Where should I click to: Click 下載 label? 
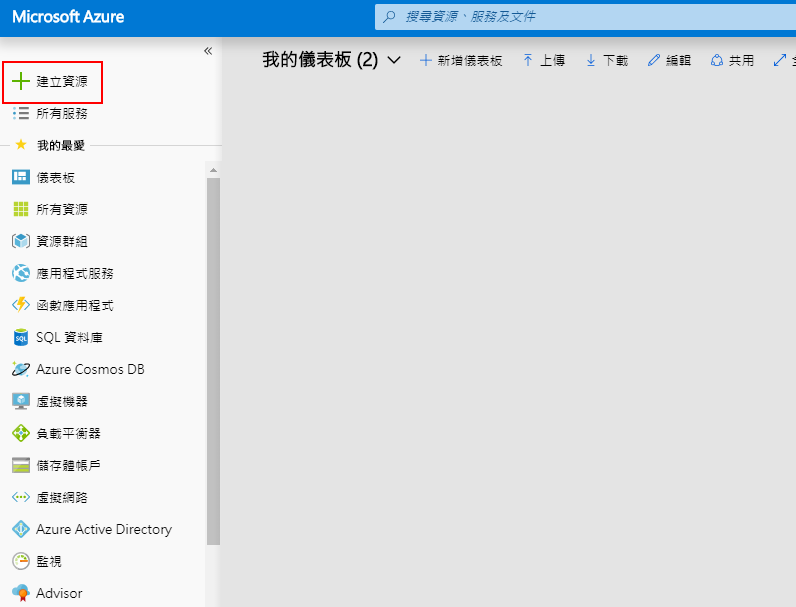615,60
